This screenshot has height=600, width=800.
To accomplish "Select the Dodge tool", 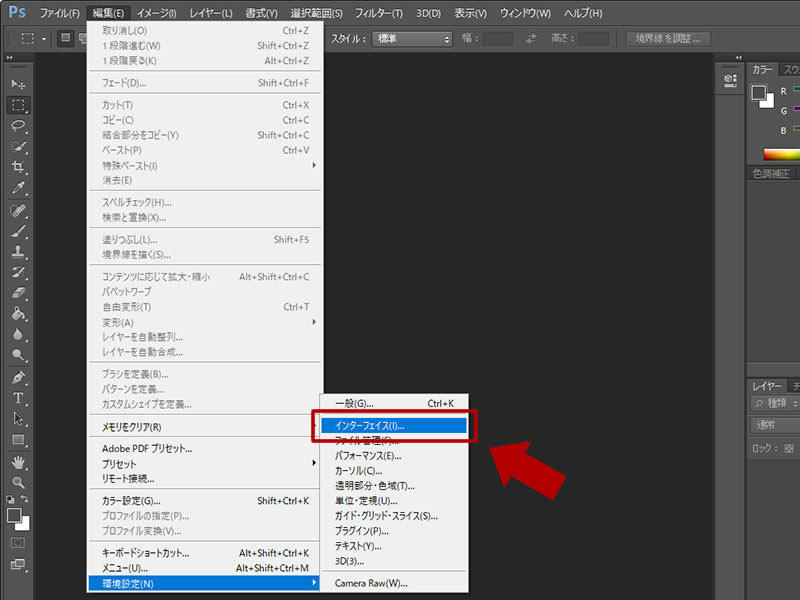I will pos(18,355).
